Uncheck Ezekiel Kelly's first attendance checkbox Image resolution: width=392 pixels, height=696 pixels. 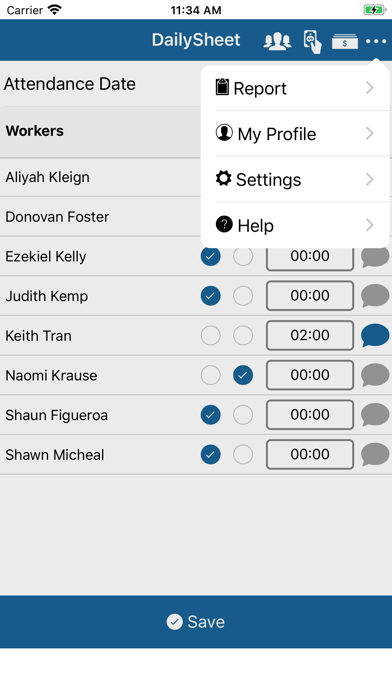click(x=210, y=256)
